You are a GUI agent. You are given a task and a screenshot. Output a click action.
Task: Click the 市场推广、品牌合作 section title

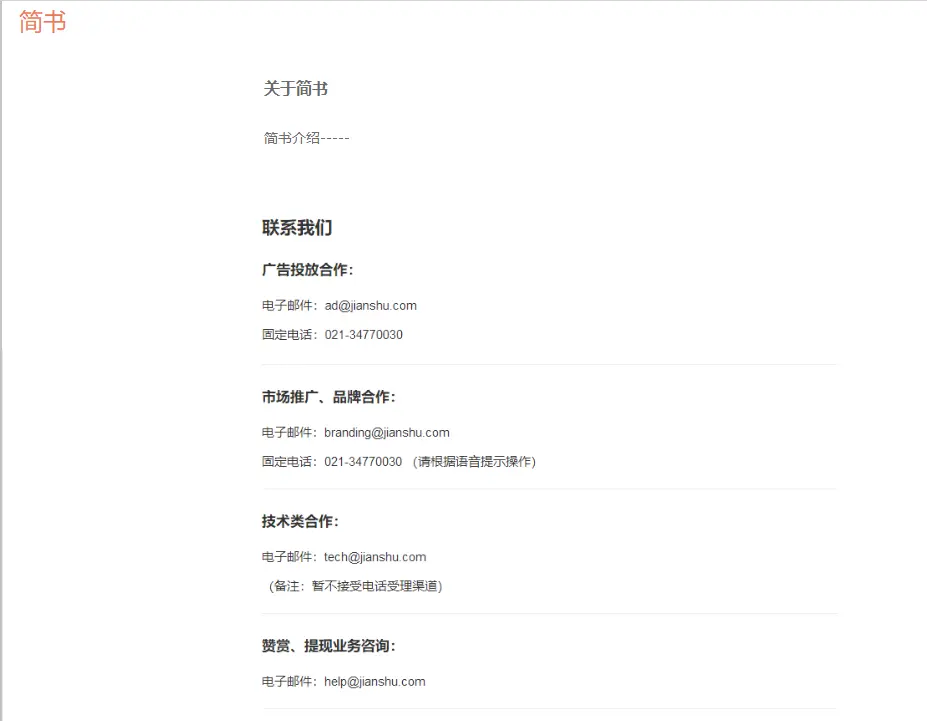[x=329, y=397]
